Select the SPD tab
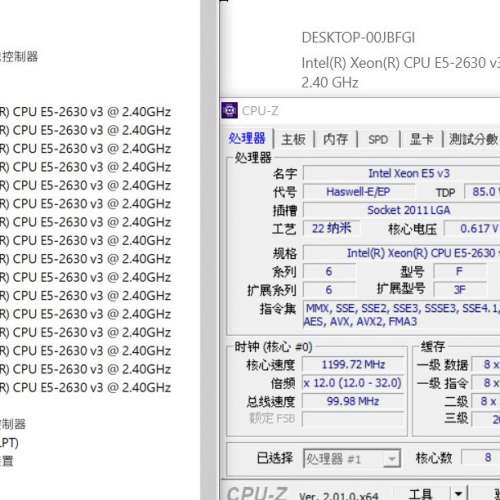This screenshot has width=500, height=500. pos(378,139)
